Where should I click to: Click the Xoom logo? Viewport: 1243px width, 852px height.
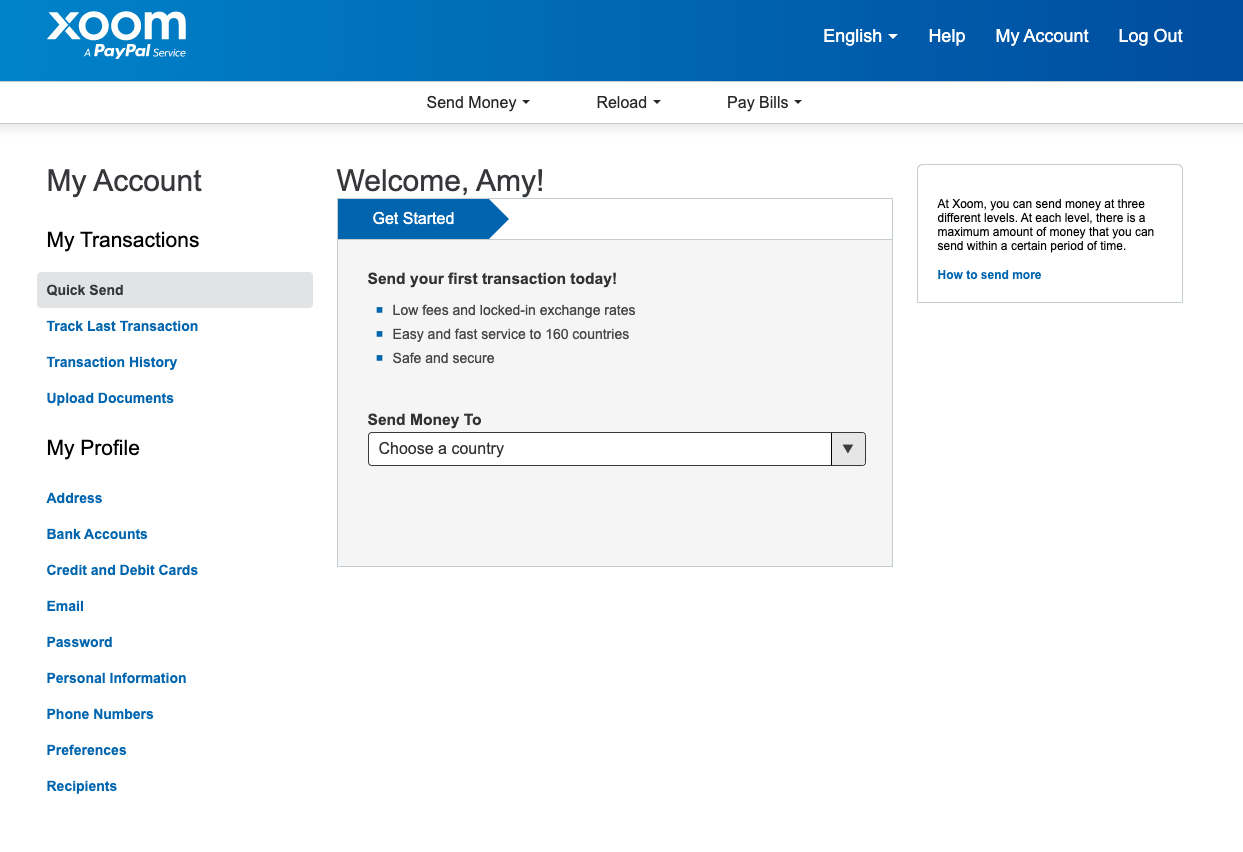[116, 33]
